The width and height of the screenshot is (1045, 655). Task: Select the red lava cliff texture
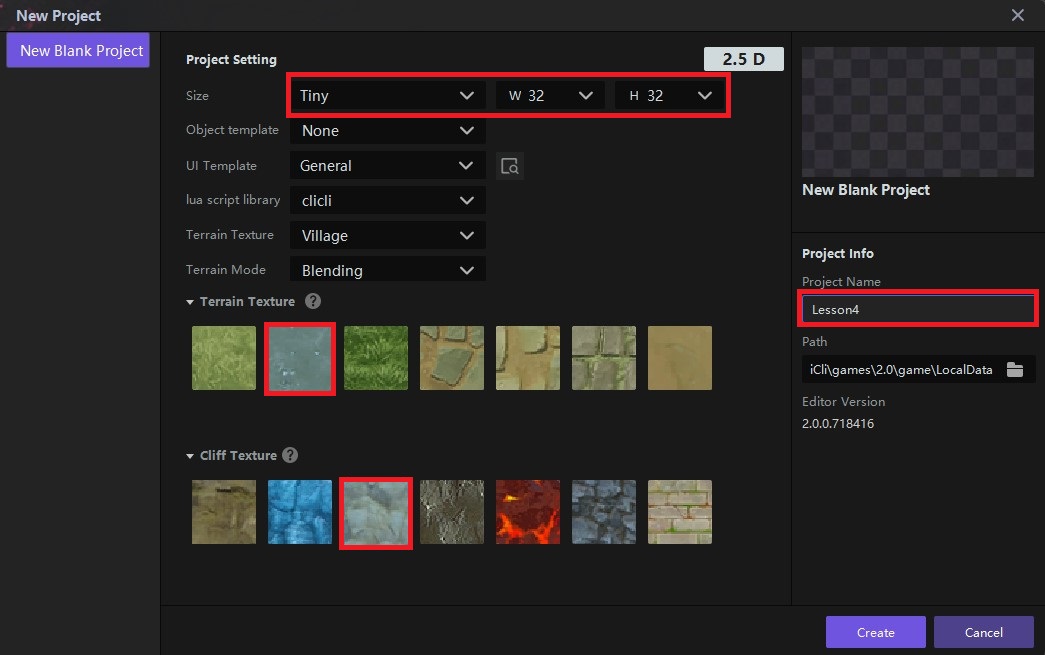pyautogui.click(x=527, y=512)
